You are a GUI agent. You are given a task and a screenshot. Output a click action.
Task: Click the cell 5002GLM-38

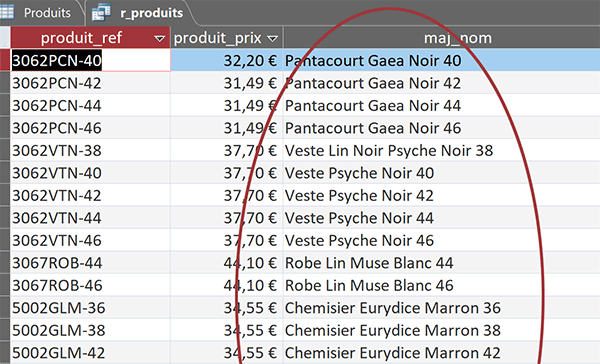point(90,330)
